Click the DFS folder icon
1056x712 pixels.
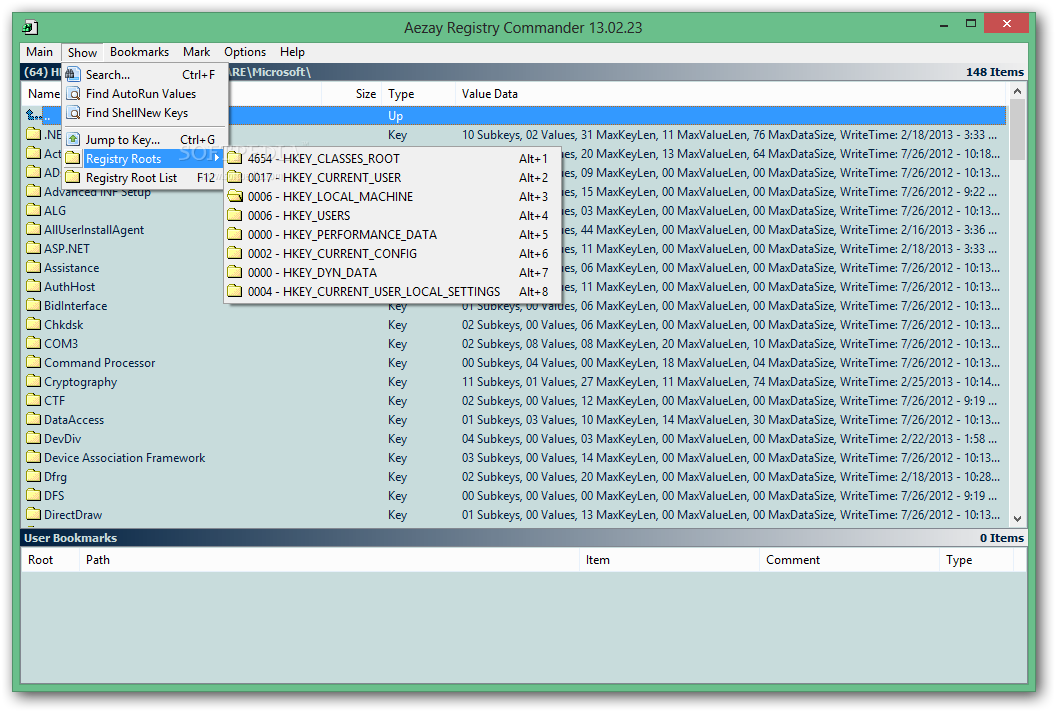34,496
